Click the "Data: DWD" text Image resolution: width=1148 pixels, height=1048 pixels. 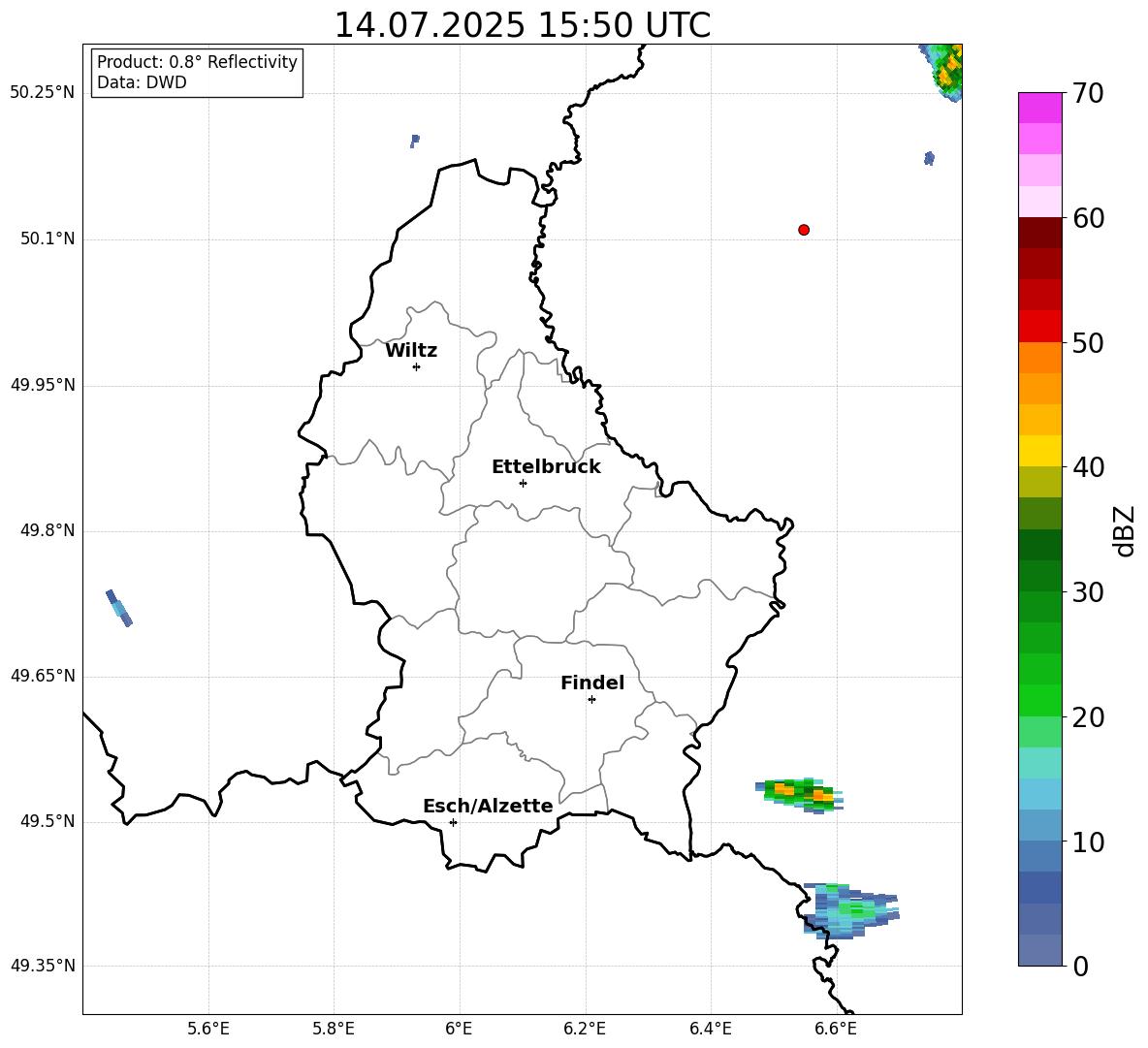click(142, 82)
